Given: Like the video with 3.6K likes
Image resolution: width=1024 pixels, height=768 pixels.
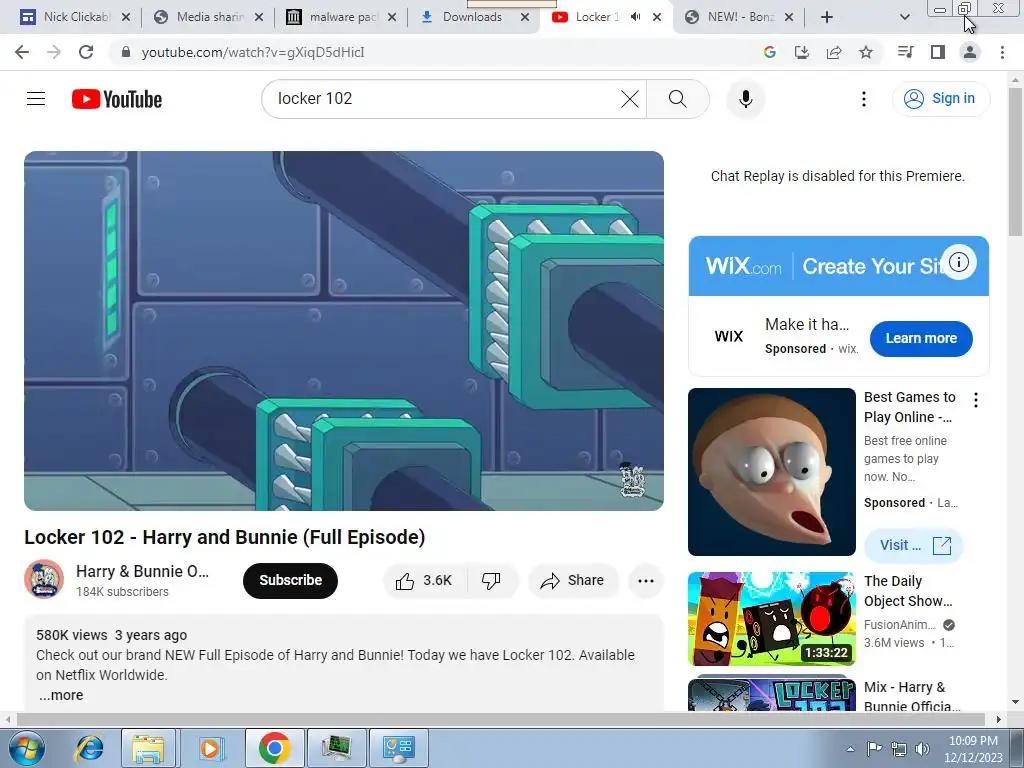Looking at the screenshot, I should pos(425,581).
